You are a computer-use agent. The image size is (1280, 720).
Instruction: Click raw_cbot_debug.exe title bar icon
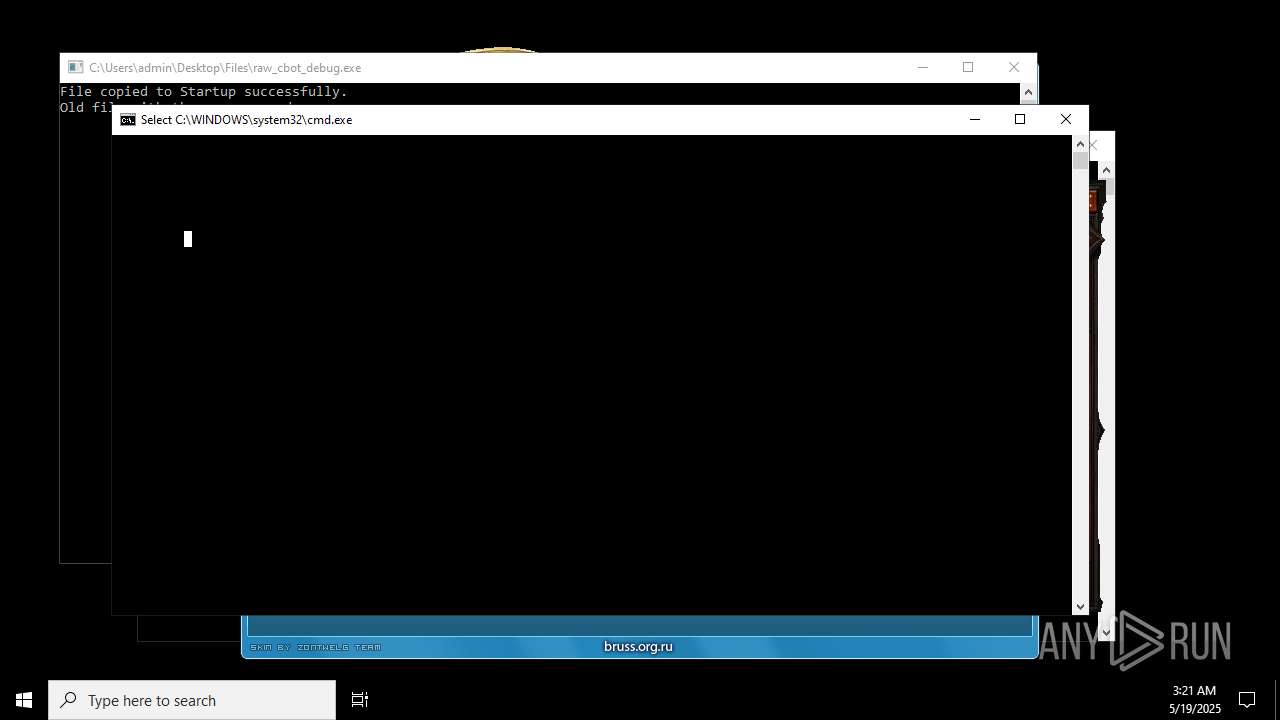(75, 68)
